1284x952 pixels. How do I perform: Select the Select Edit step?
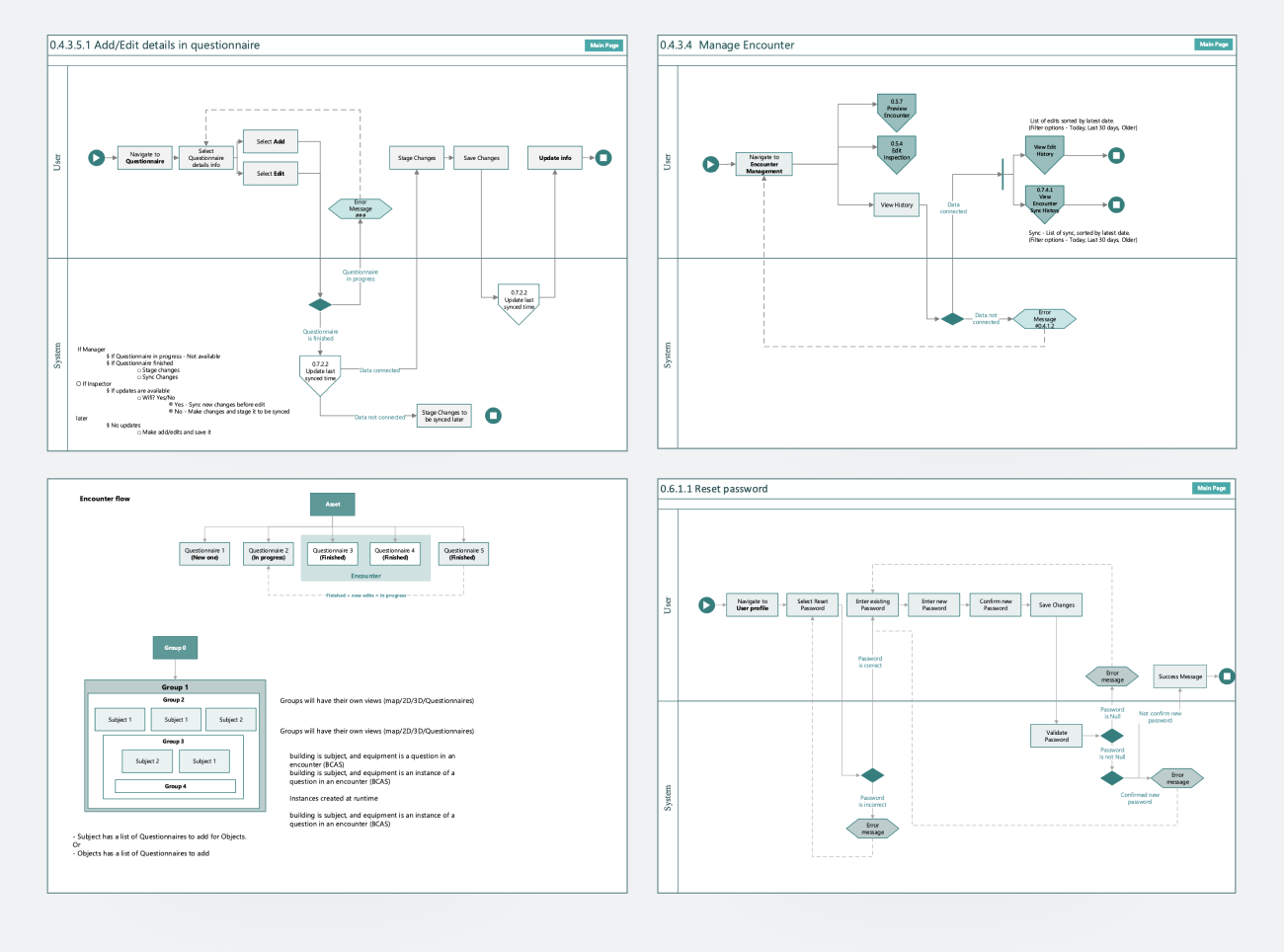click(x=271, y=174)
